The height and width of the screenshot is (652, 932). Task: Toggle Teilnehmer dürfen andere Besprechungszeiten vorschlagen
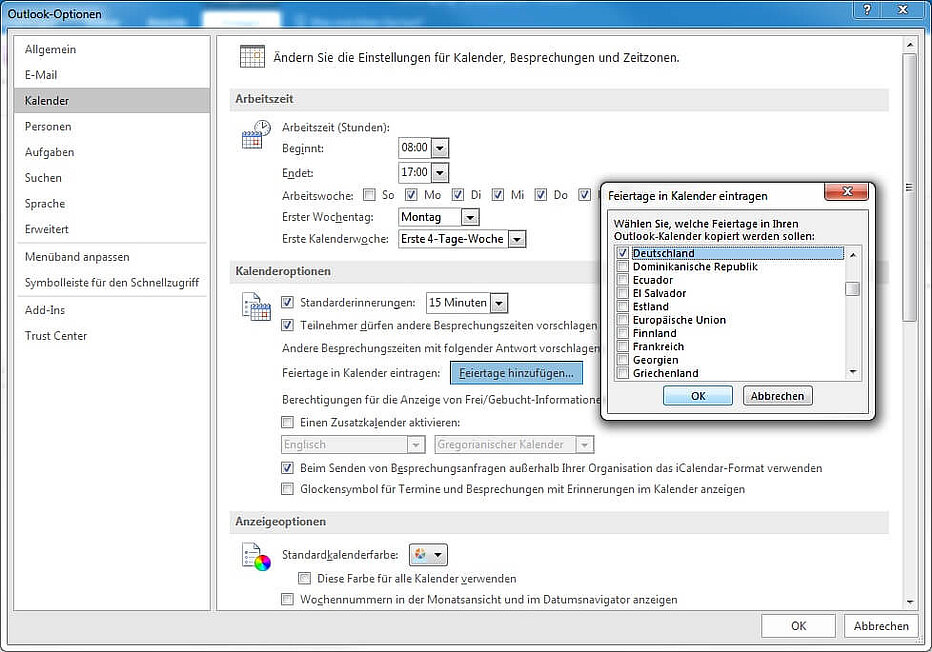(x=287, y=325)
